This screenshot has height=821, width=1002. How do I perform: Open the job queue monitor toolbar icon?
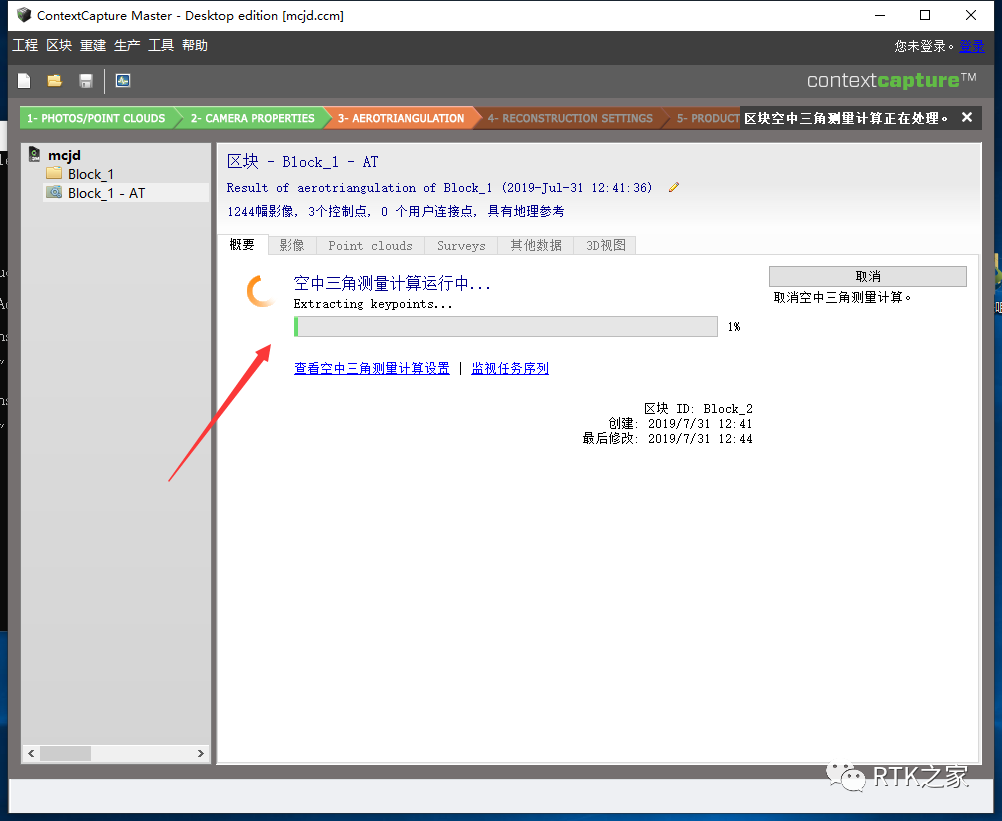pos(123,81)
